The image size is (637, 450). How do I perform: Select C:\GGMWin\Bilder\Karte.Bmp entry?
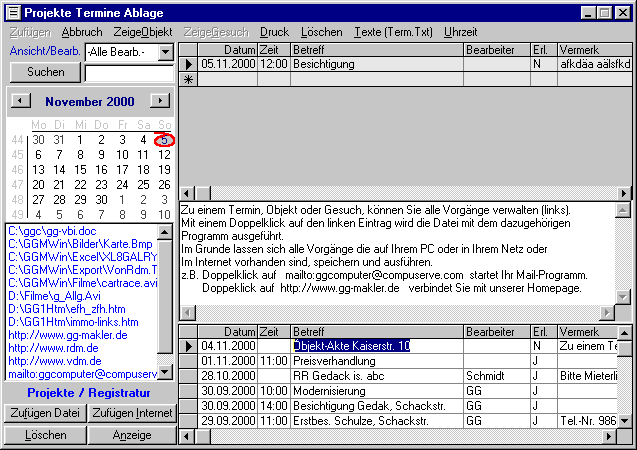coord(80,244)
